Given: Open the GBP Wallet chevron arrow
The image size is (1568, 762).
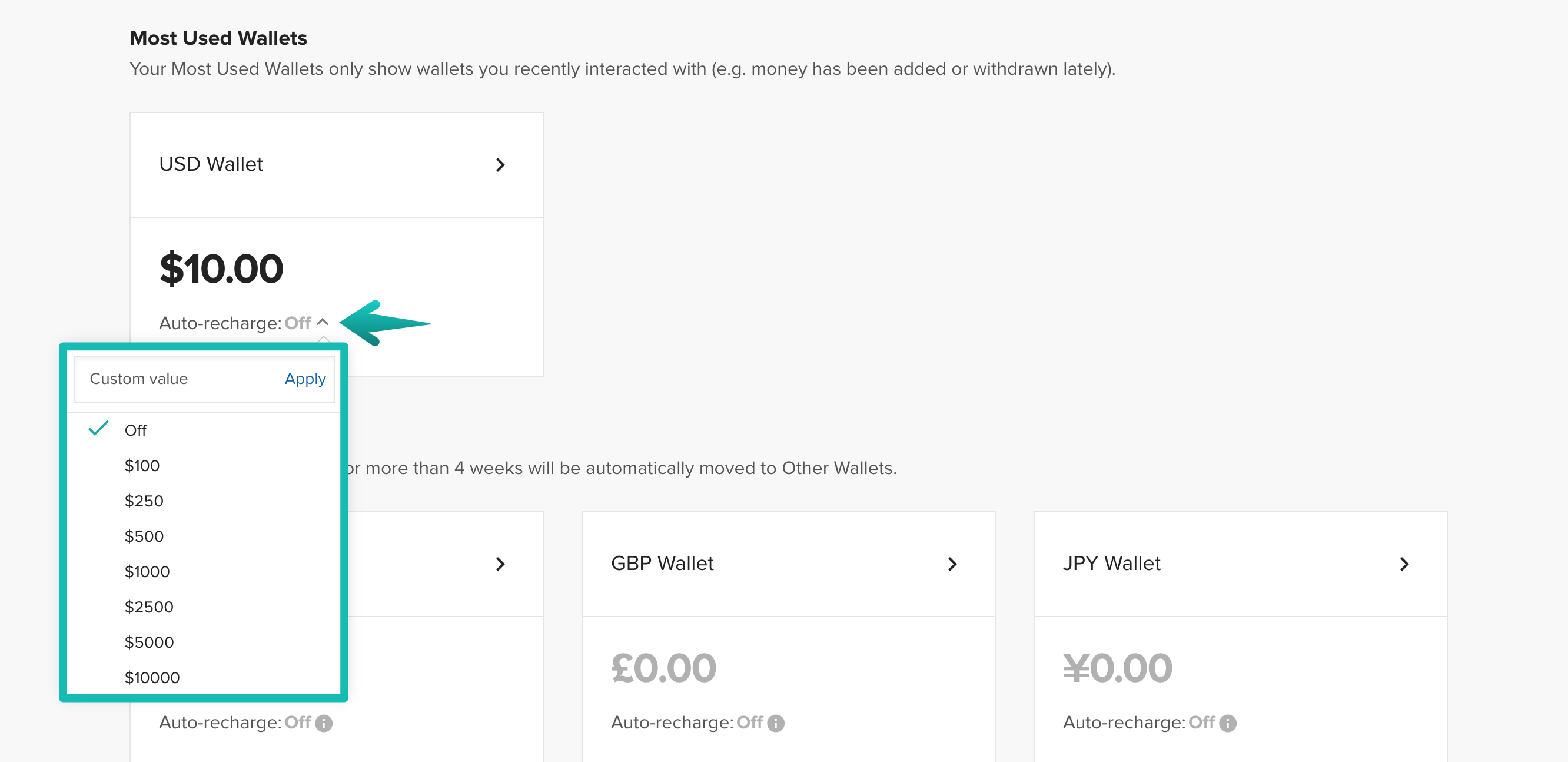Looking at the screenshot, I should tap(952, 565).
